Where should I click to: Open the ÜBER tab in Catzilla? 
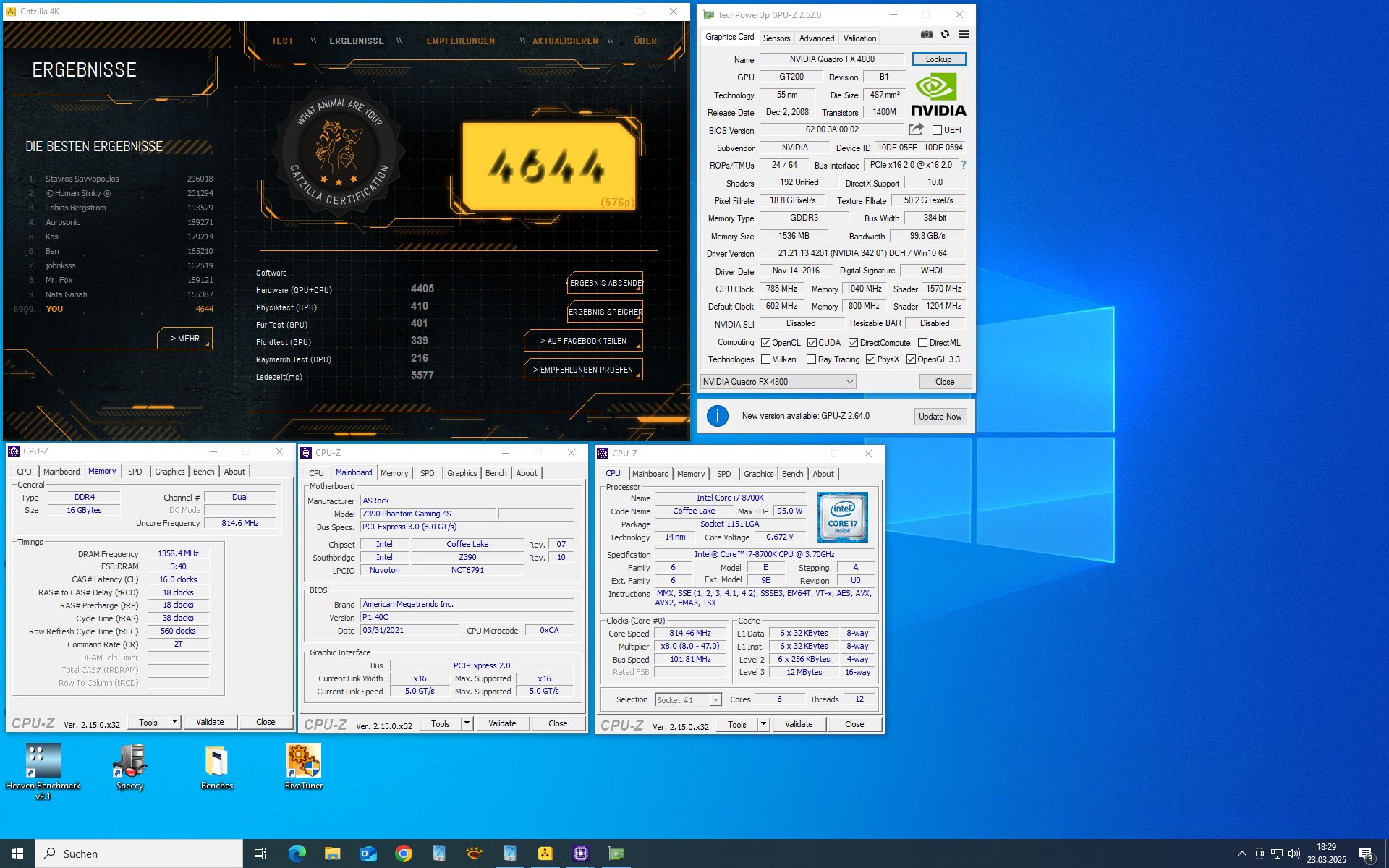coord(645,41)
